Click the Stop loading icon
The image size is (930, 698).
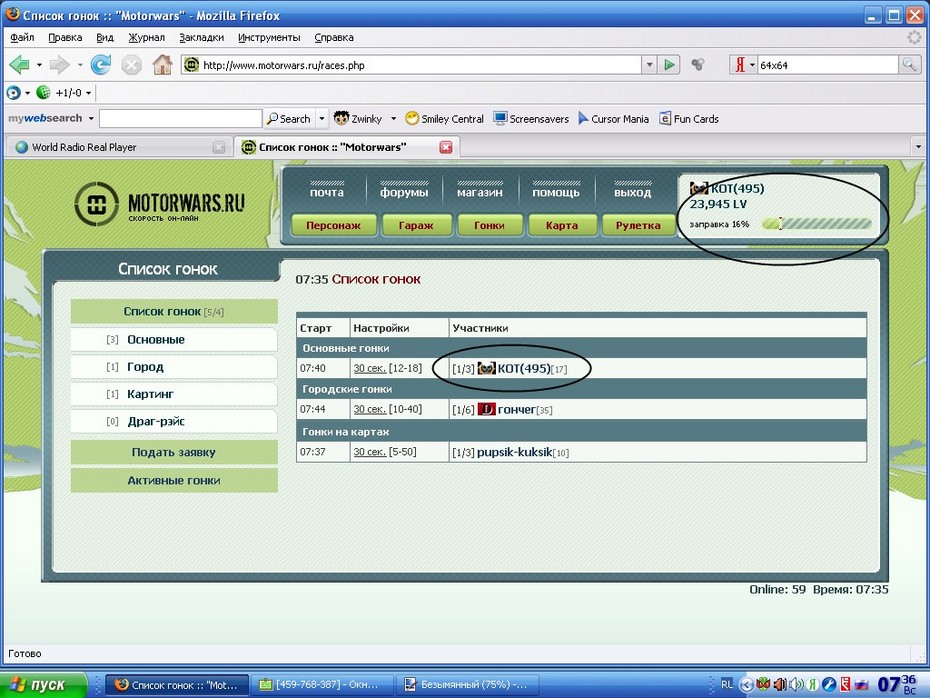[132, 65]
